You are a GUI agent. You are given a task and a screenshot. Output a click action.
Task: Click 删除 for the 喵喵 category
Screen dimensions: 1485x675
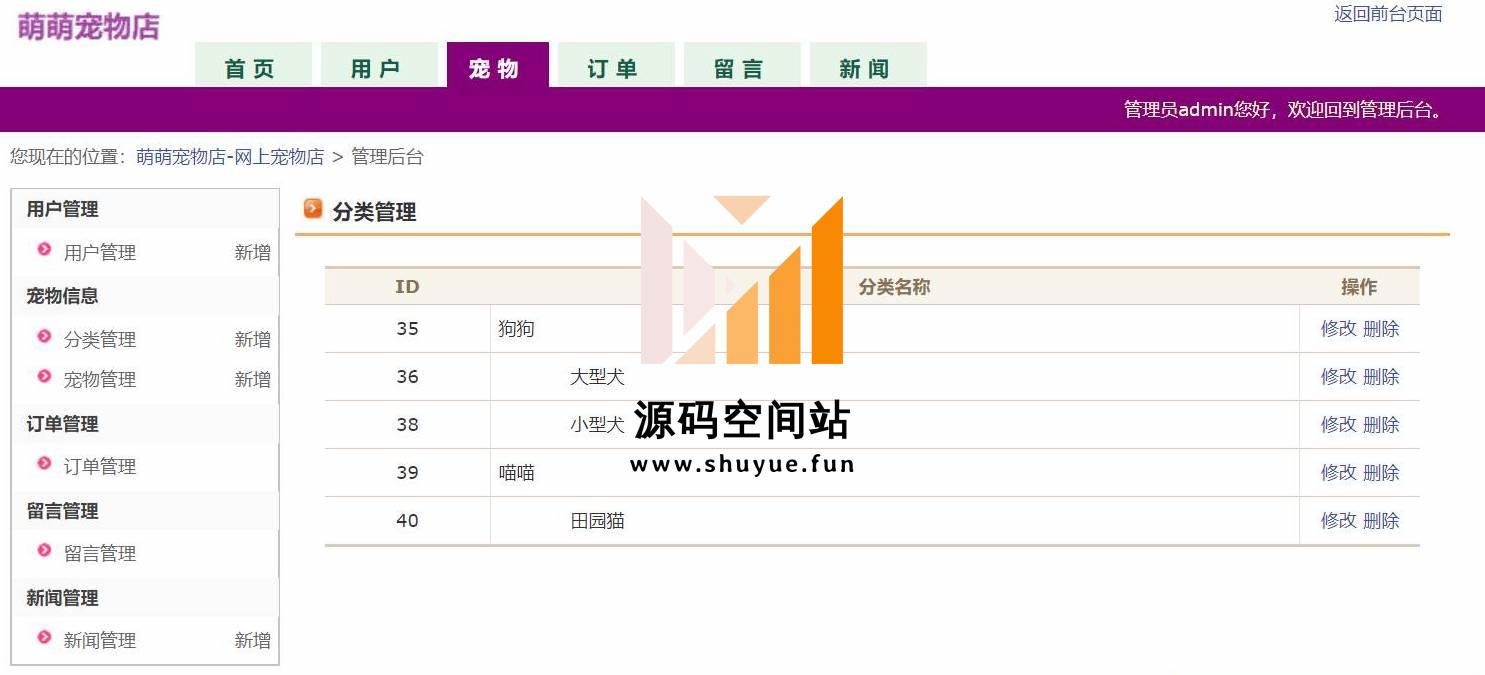pyautogui.click(x=1381, y=473)
